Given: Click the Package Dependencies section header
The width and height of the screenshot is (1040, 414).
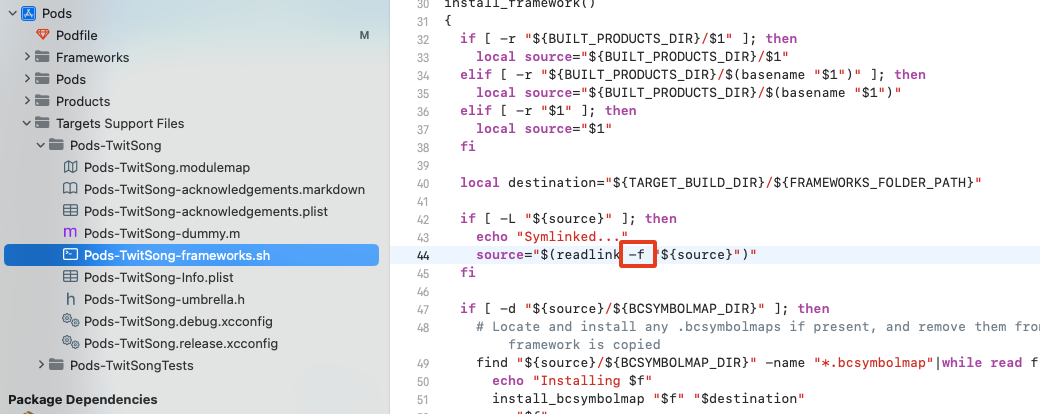Looking at the screenshot, I should coord(83,399).
